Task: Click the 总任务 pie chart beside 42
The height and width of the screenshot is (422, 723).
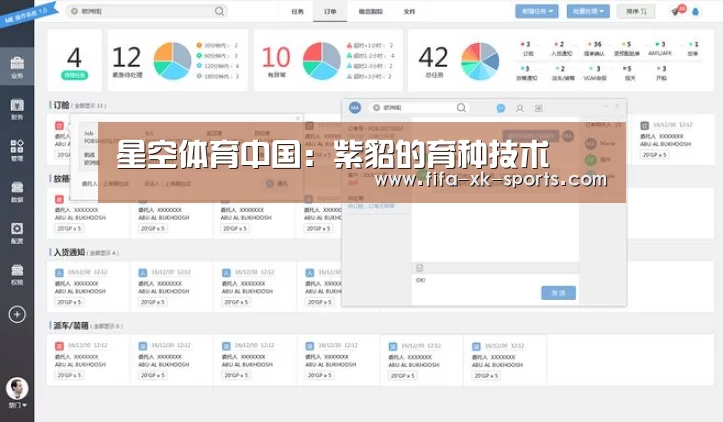Action: (480, 61)
